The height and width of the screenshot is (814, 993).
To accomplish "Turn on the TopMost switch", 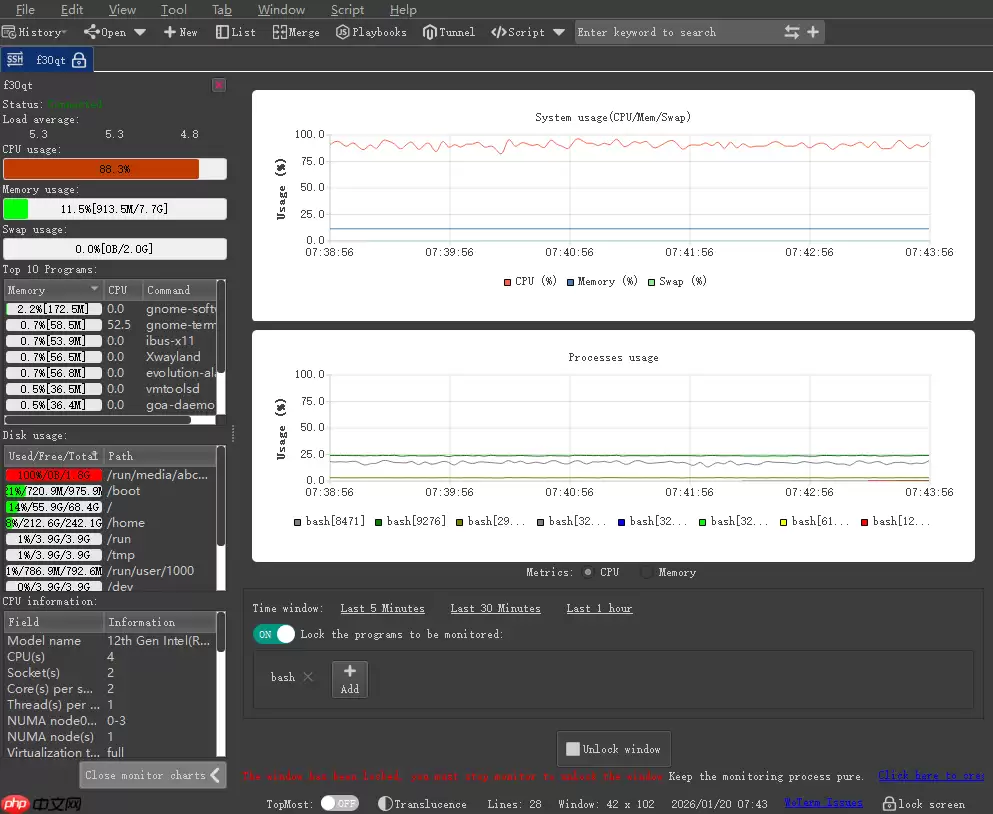I will 339,803.
